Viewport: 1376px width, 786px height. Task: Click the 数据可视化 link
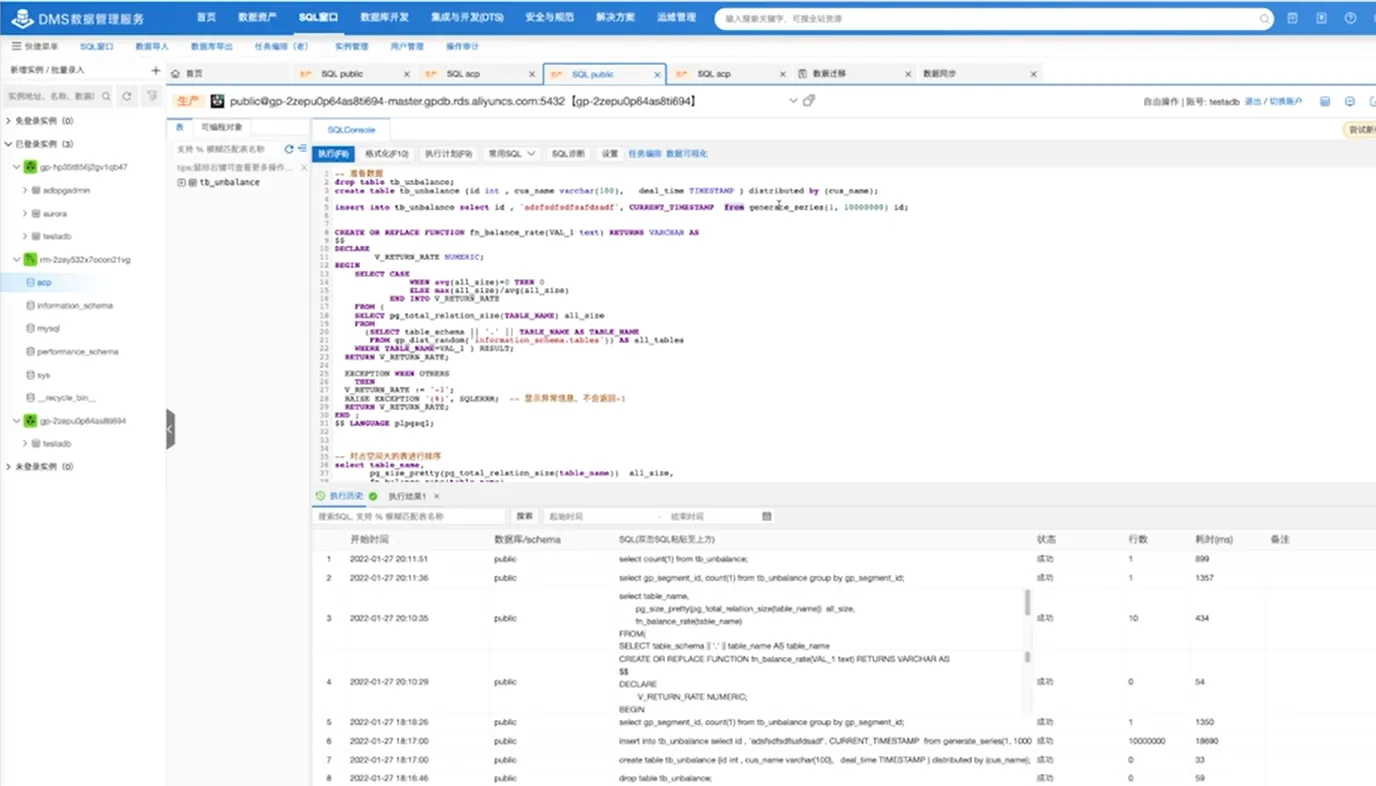[x=687, y=154]
